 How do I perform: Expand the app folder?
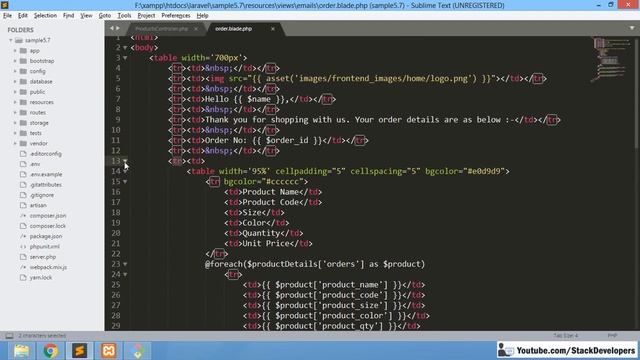click(15, 51)
